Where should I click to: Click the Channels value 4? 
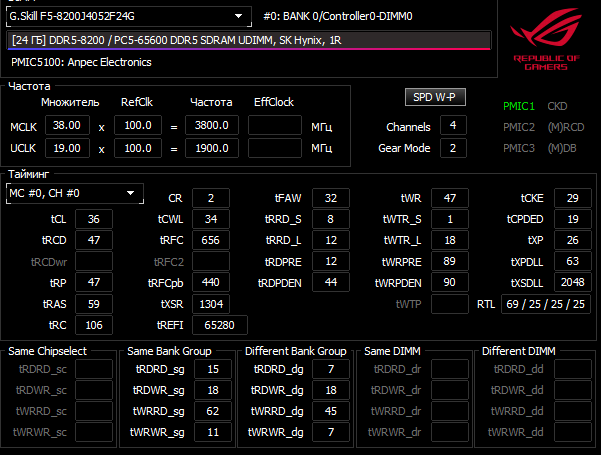pyautogui.click(x=453, y=125)
